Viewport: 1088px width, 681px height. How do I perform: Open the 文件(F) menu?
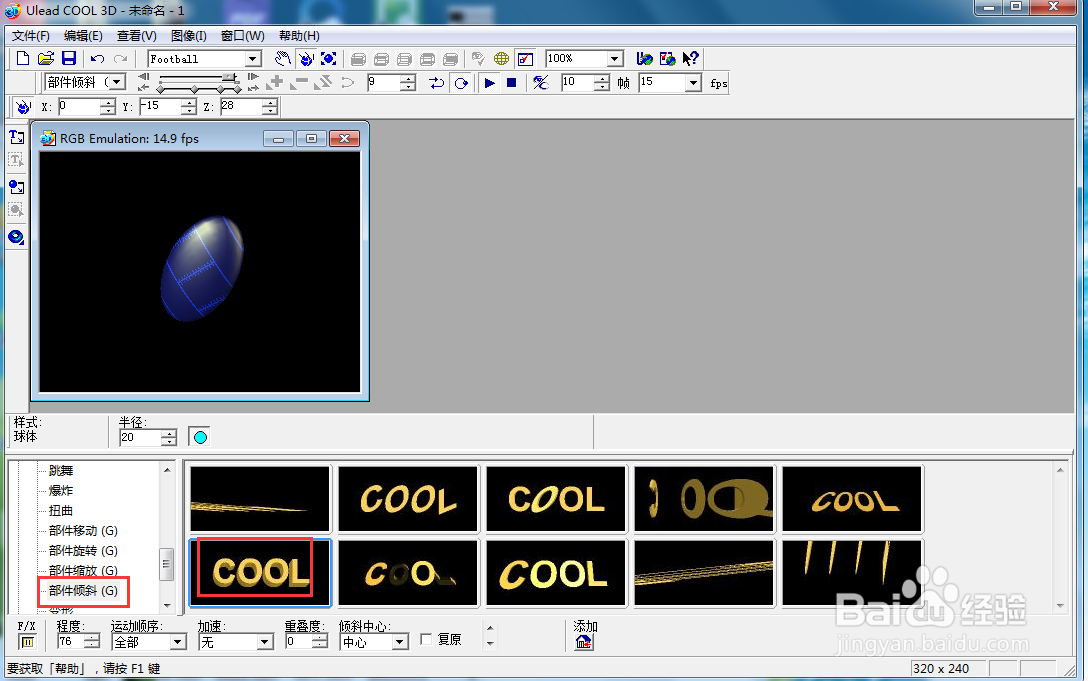(31, 36)
